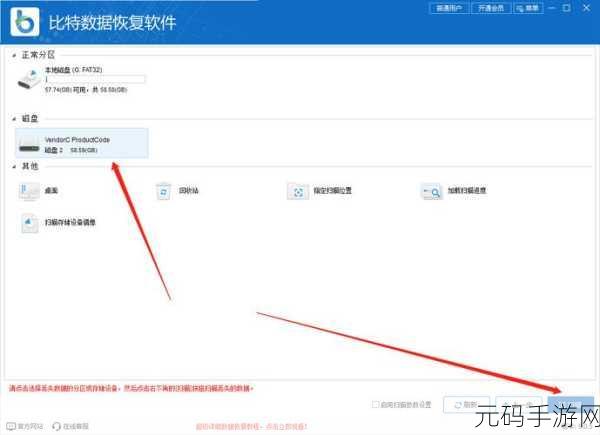Click the online customer service headset icon

(57, 426)
